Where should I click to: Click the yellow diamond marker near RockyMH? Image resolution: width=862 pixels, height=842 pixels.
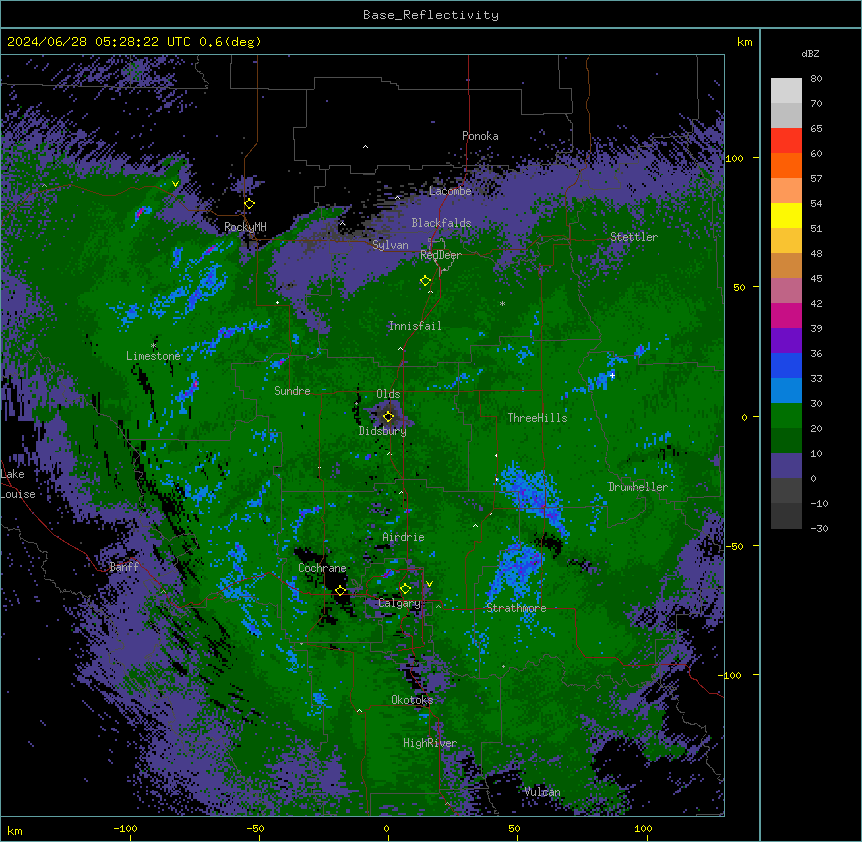coord(250,204)
